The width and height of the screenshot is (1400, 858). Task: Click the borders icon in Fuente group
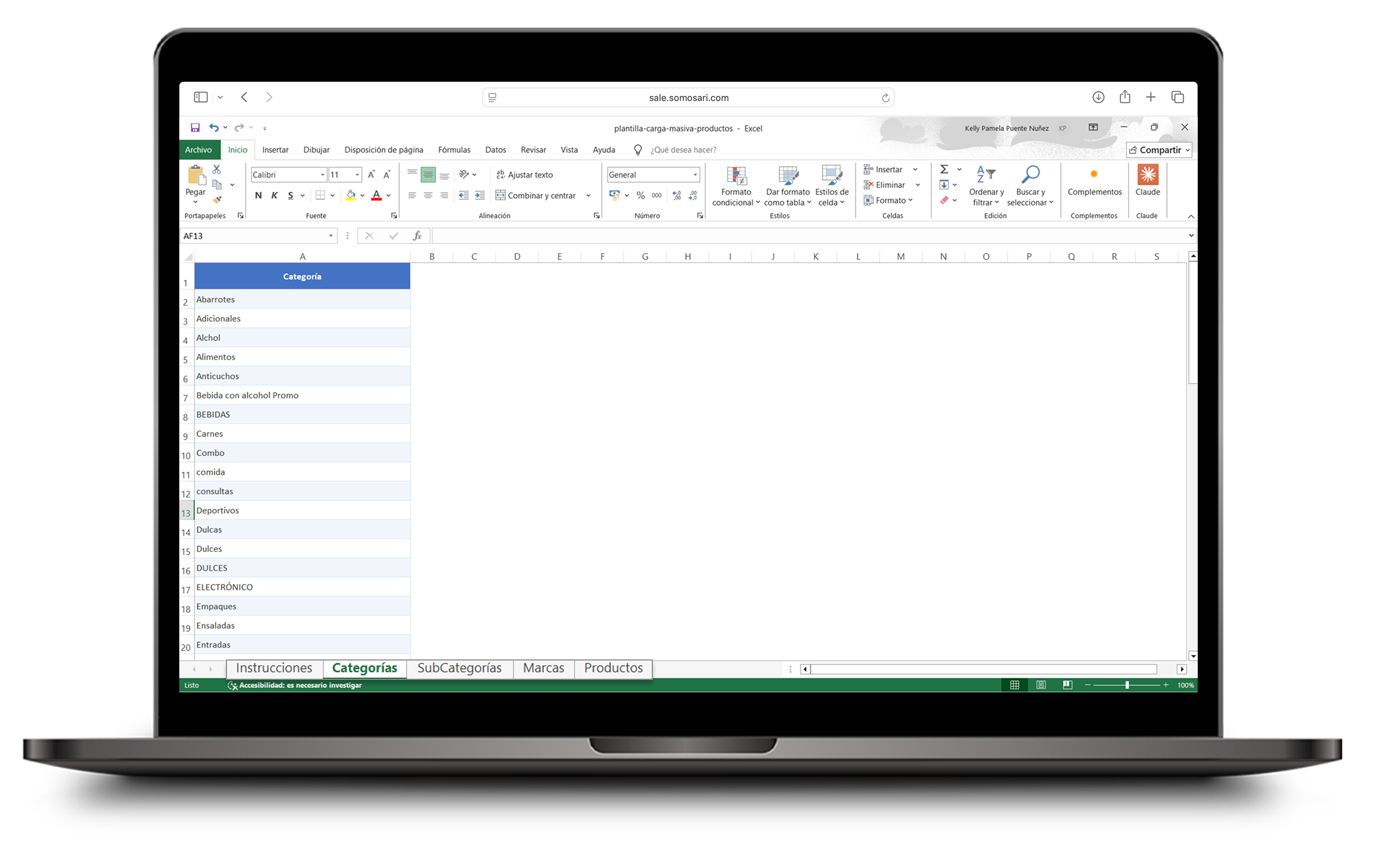tap(320, 196)
